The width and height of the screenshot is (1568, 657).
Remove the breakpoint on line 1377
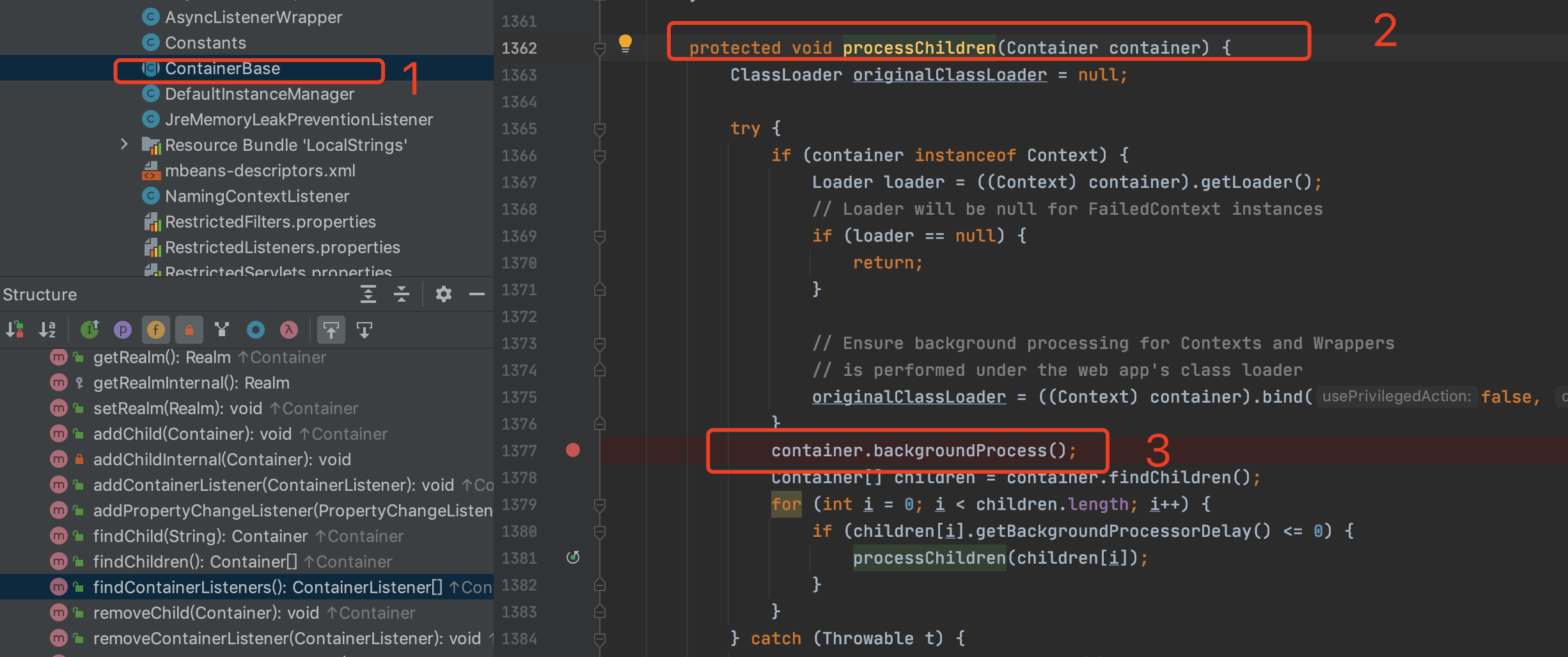point(573,451)
